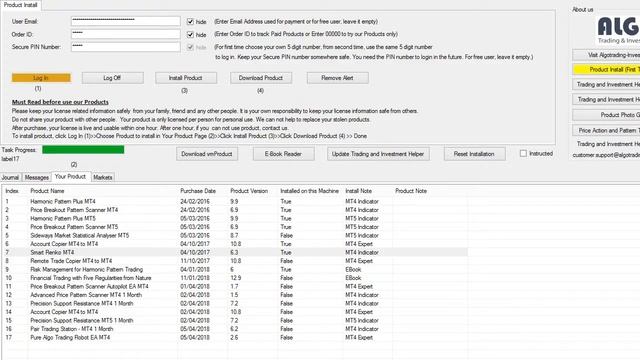Screen dimensions: 640x360
Task: Click the Visit Algotrading-Investment button
Action: coord(606,54)
